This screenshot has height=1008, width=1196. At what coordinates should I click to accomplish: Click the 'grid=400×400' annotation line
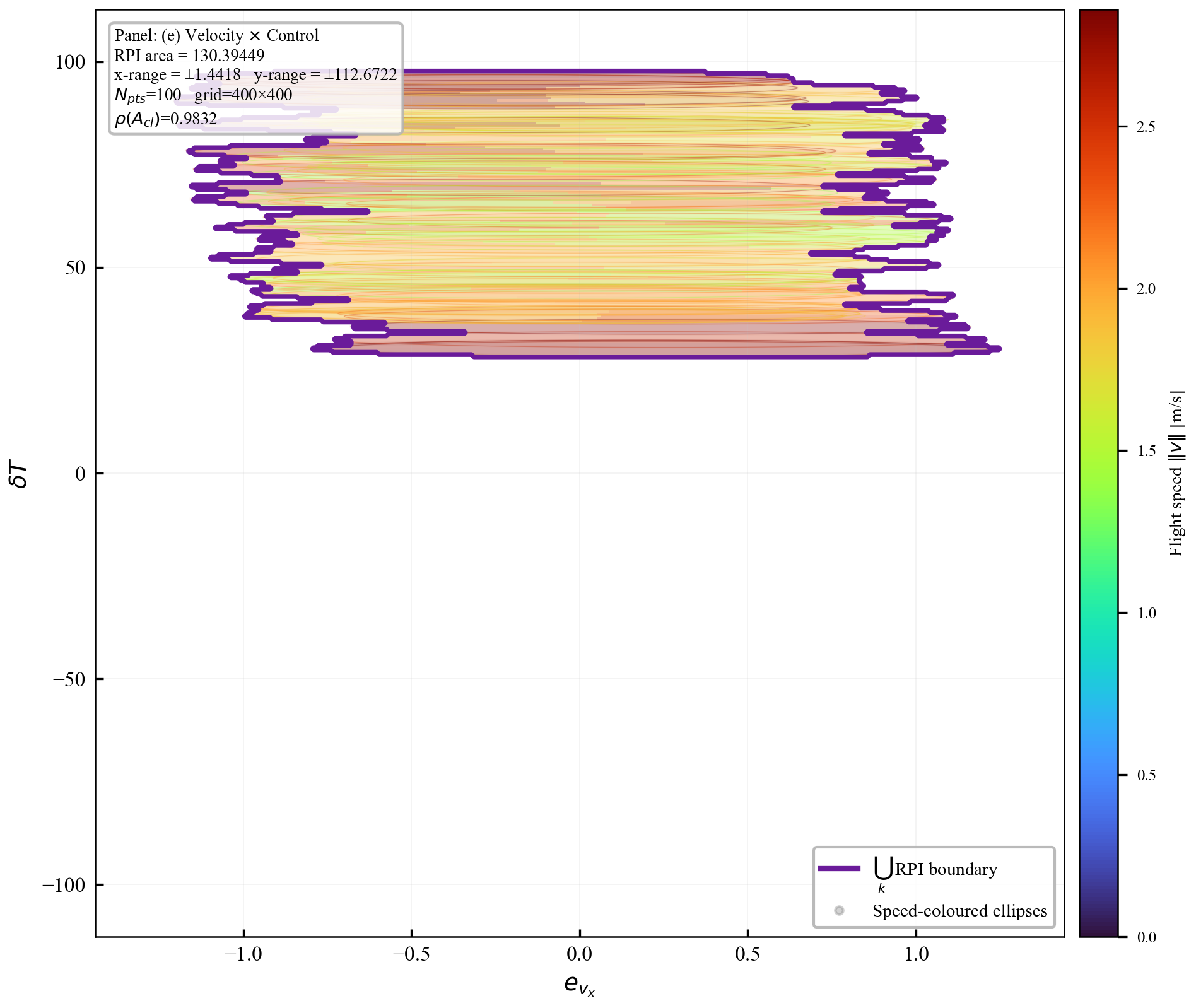243,95
